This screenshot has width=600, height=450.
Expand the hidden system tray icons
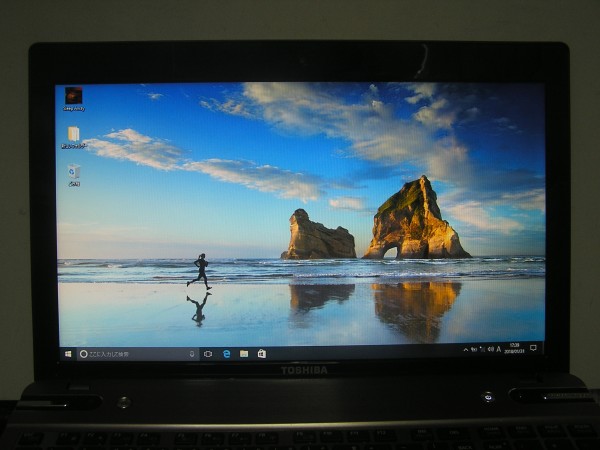(466, 350)
